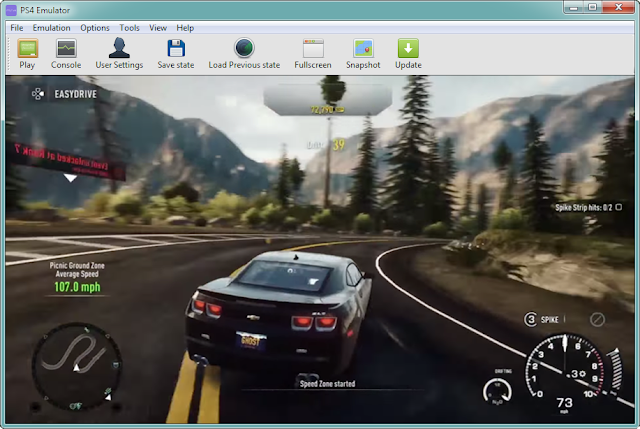The height and width of the screenshot is (429, 640).
Task: Open the Help menu
Action: (185, 28)
